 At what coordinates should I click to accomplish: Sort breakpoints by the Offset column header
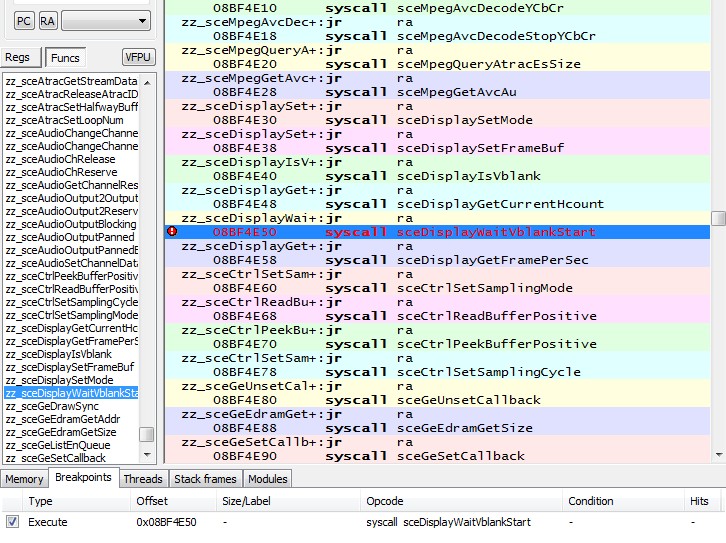(x=152, y=501)
